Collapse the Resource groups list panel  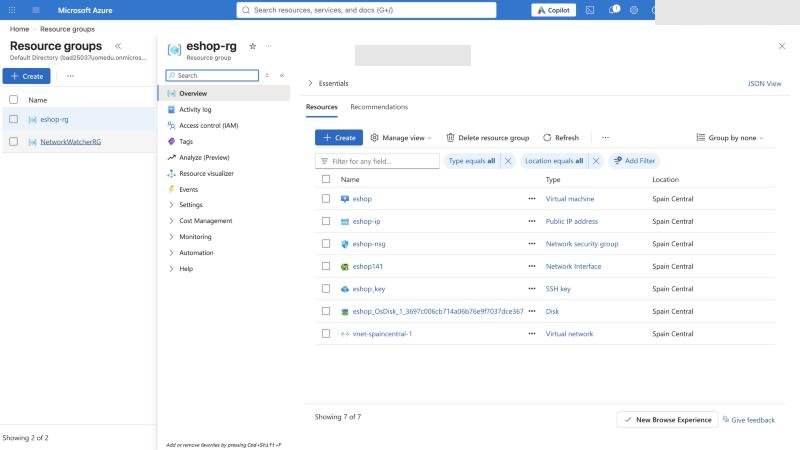coord(118,46)
